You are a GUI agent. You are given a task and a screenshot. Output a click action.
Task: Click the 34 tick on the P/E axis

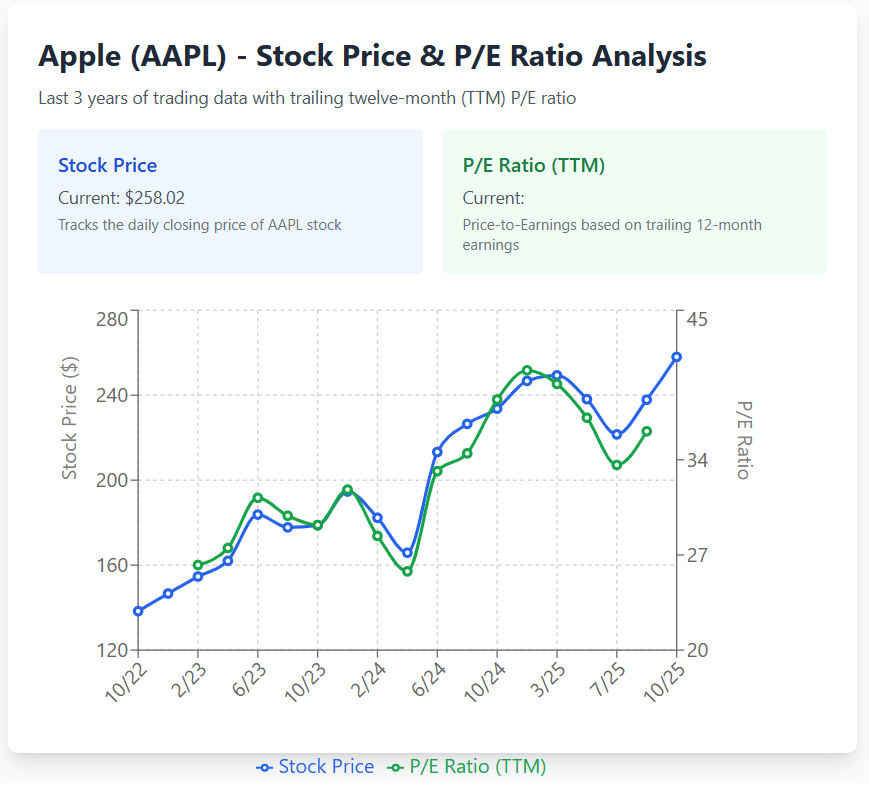coord(696,461)
